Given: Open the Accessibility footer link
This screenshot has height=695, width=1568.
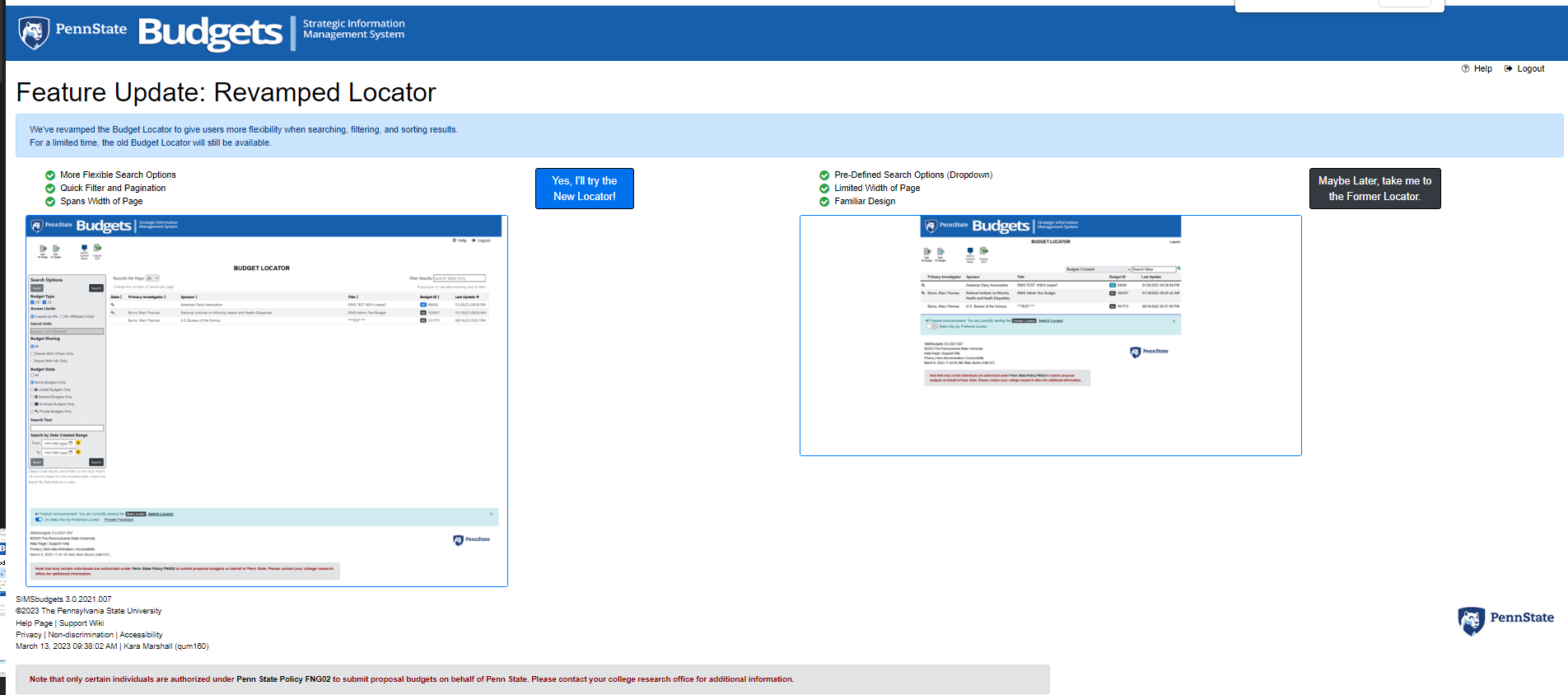Looking at the screenshot, I should point(141,635).
